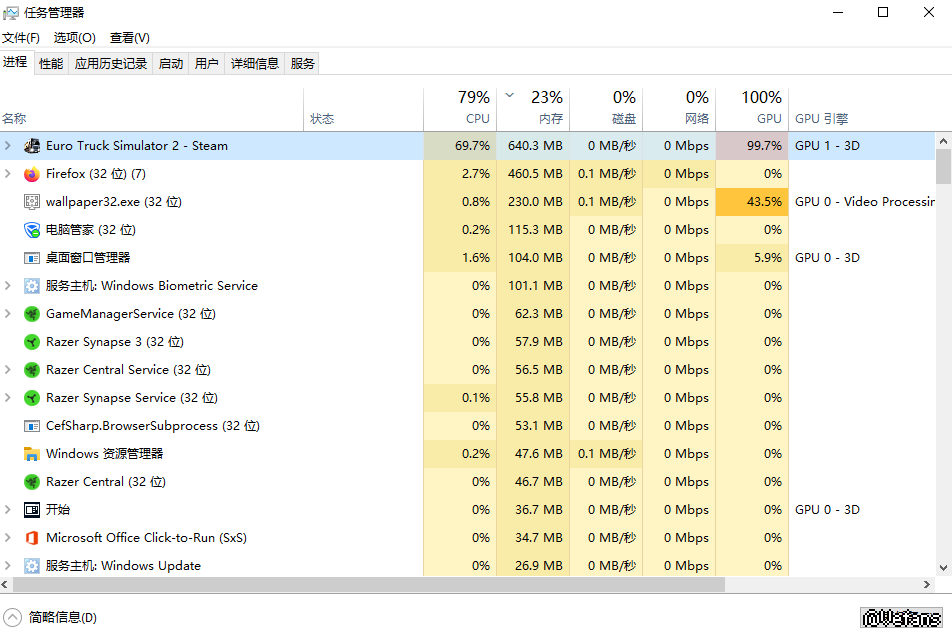This screenshot has width=952, height=639.
Task: Switch to the 性能 tab
Action: 51,64
